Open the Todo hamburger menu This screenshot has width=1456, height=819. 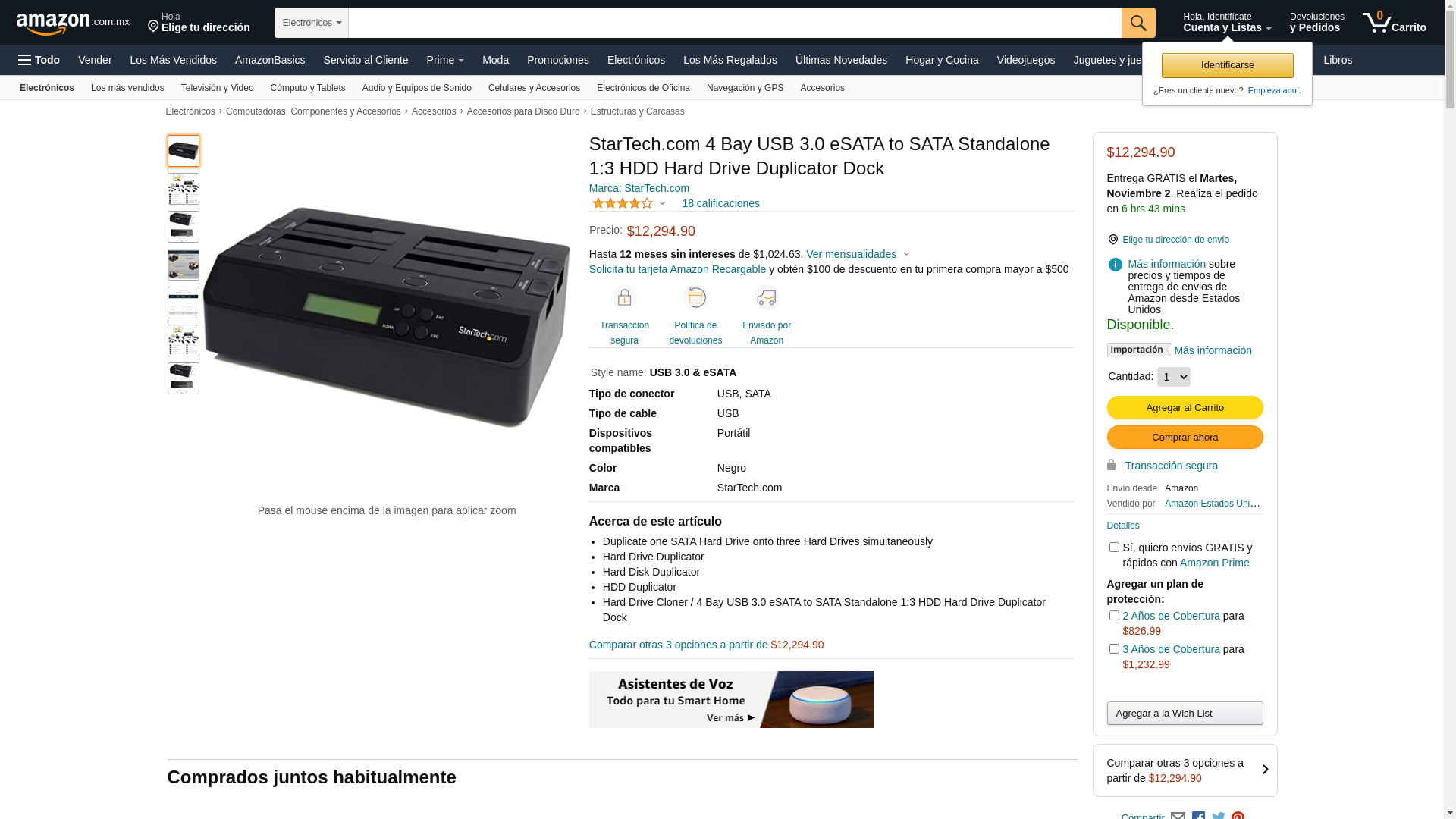pos(39,60)
